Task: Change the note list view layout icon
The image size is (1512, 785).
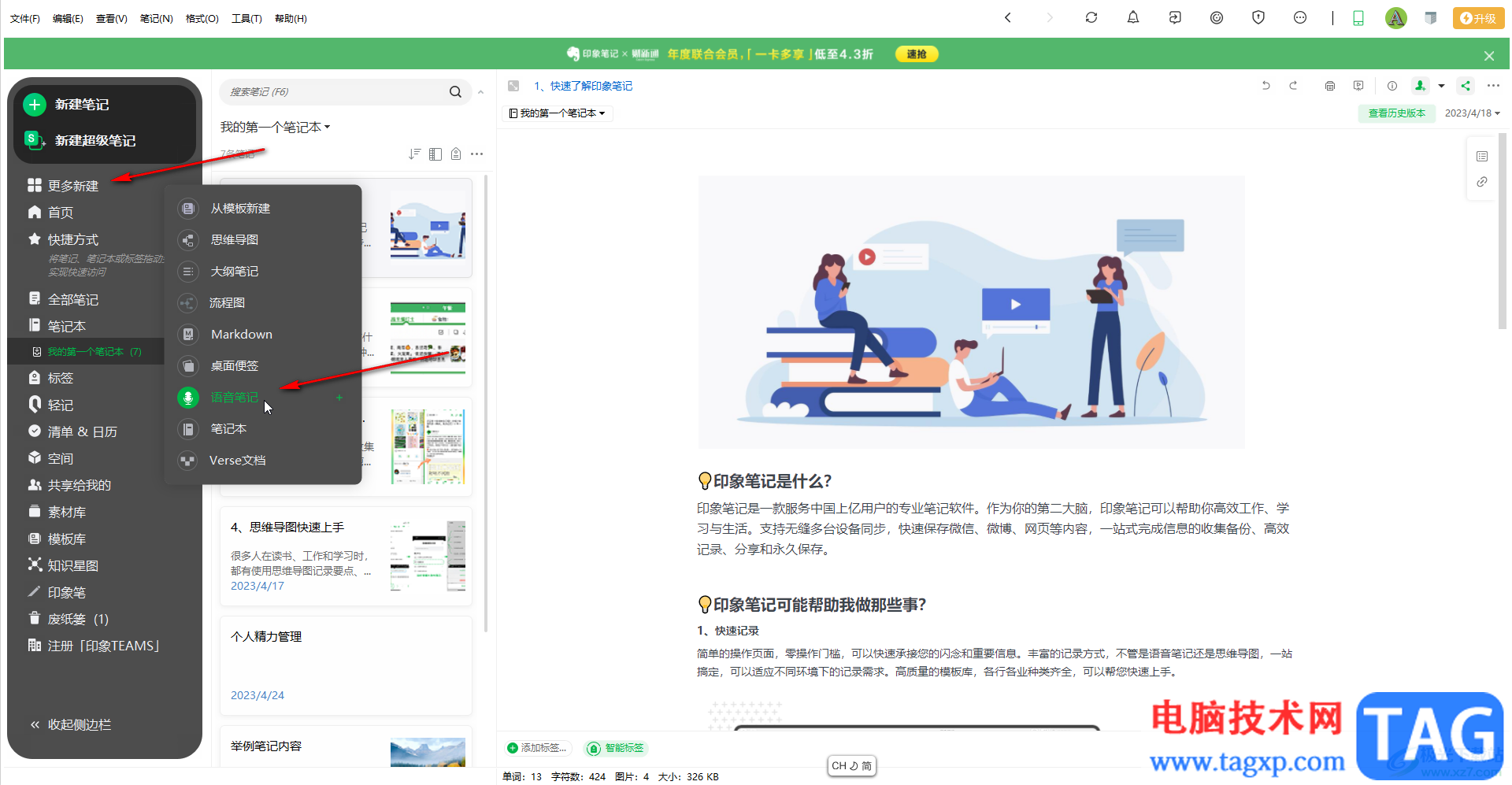Action: point(435,154)
